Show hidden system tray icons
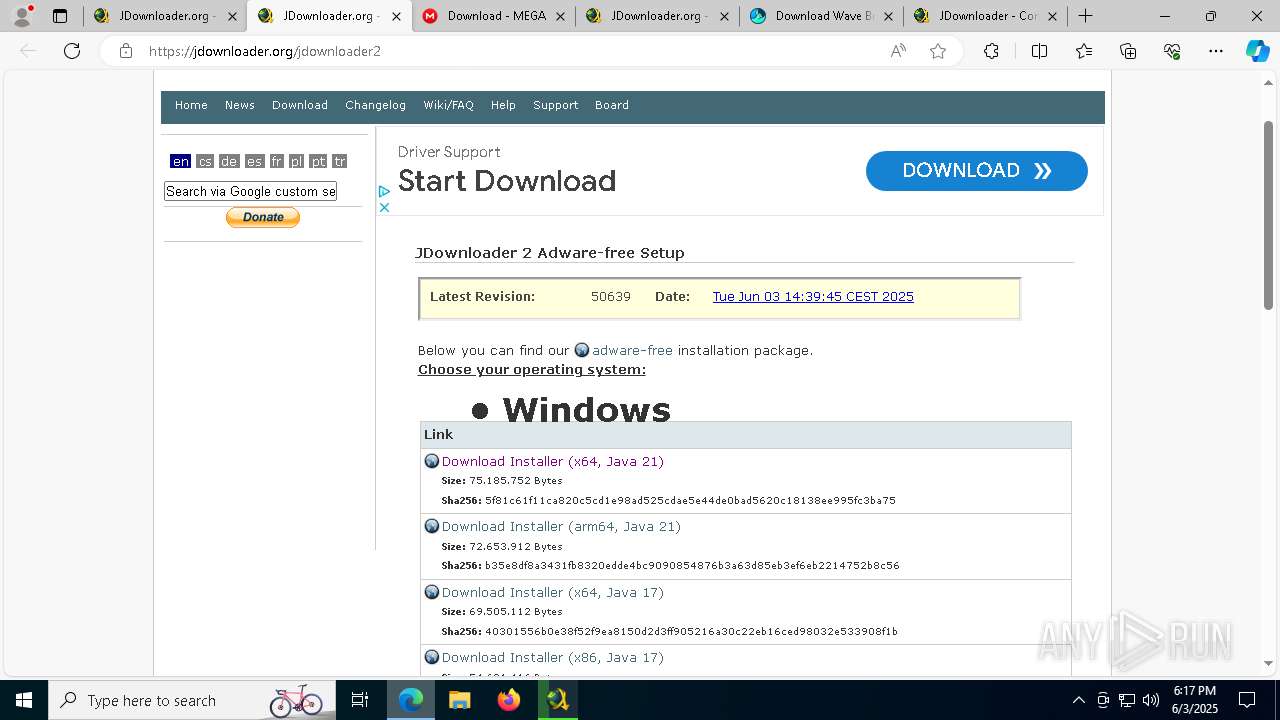Viewport: 1280px width, 720px height. pyautogui.click(x=1078, y=700)
